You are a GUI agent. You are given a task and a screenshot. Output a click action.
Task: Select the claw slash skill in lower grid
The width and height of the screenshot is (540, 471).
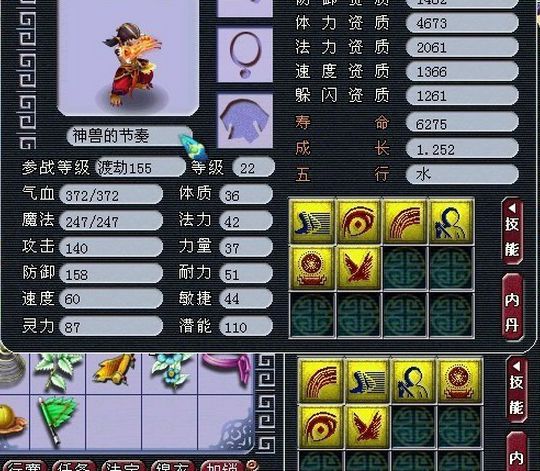pyautogui.click(x=320, y=381)
